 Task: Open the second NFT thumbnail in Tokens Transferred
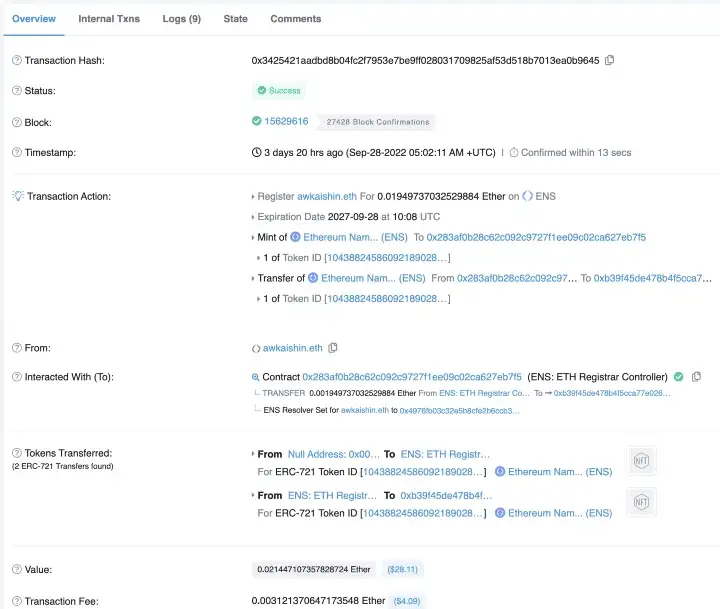pos(640,502)
